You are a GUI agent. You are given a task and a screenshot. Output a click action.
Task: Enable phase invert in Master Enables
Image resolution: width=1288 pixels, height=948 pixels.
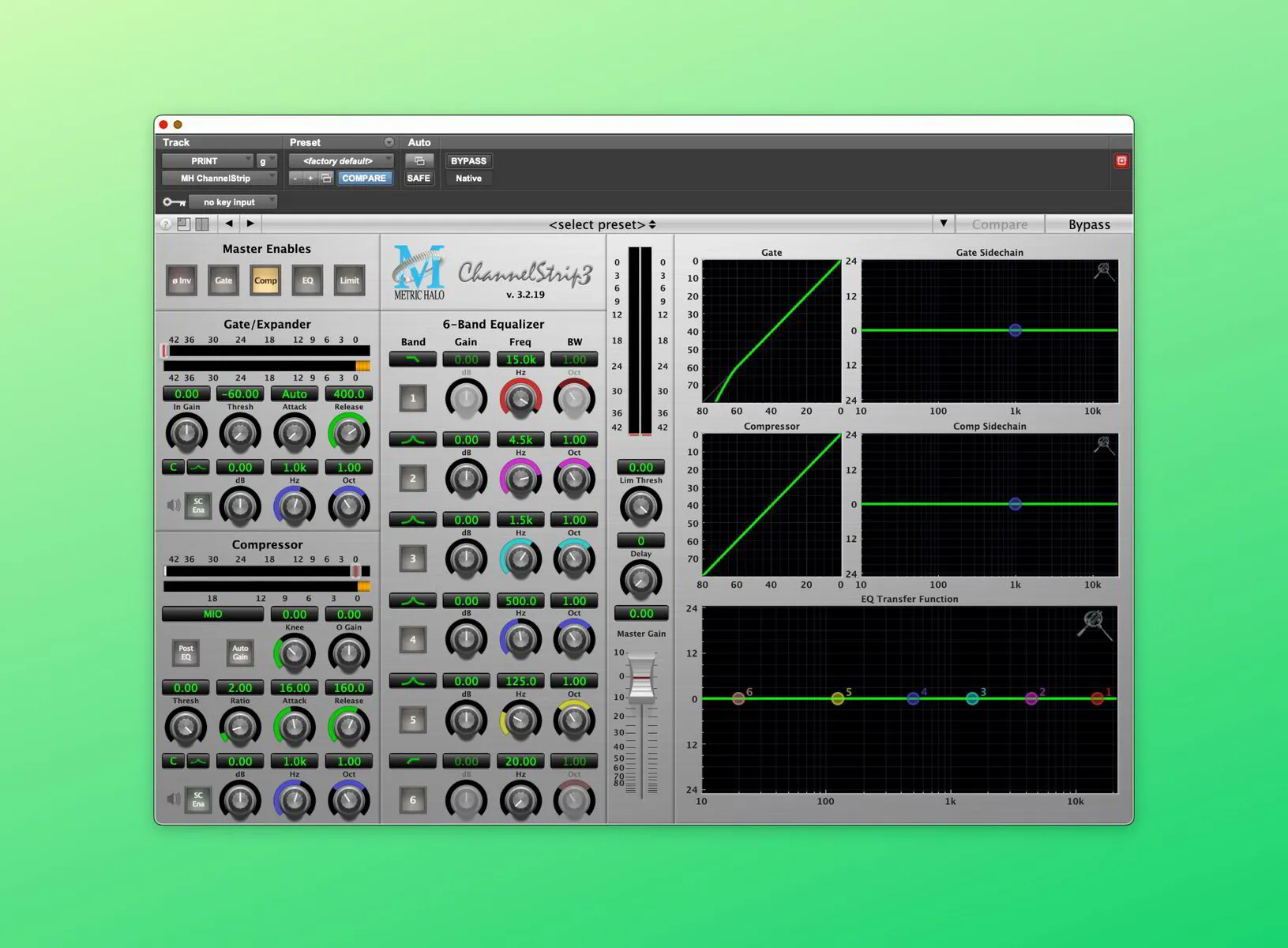click(181, 280)
